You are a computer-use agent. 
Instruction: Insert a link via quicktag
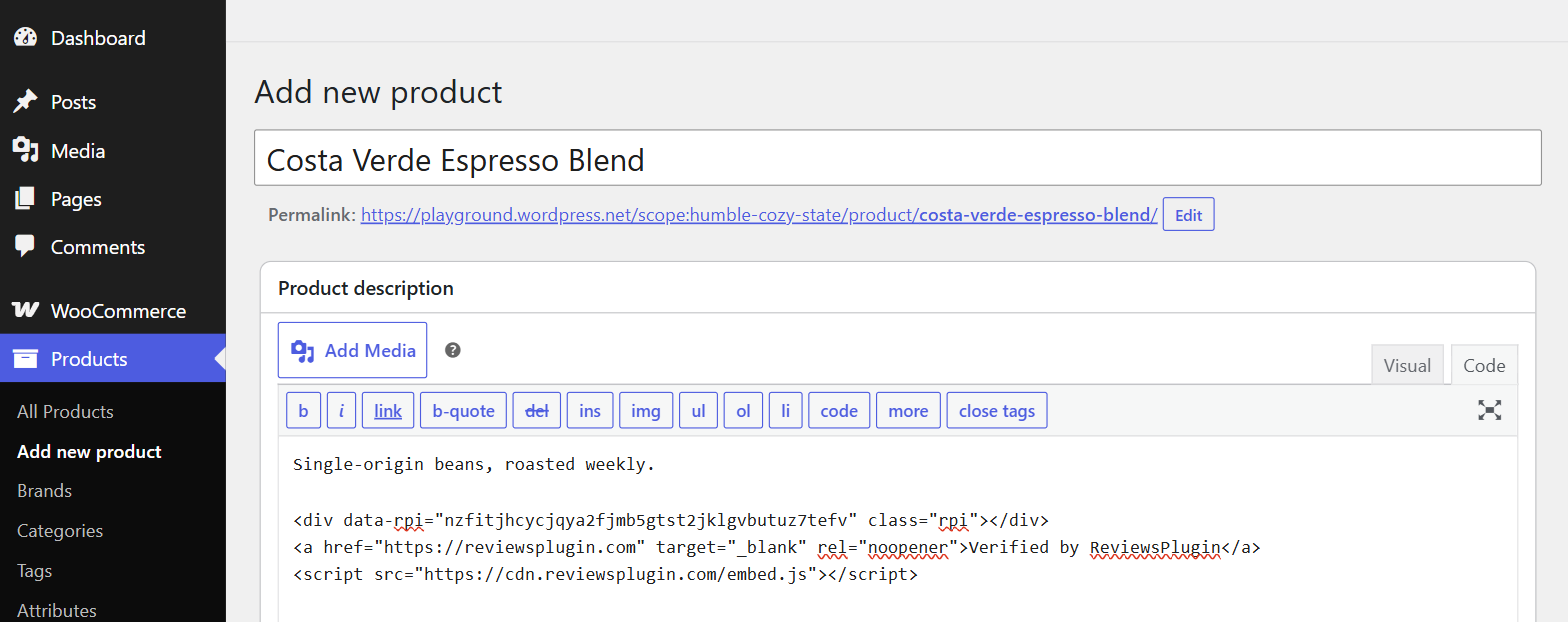pos(388,410)
